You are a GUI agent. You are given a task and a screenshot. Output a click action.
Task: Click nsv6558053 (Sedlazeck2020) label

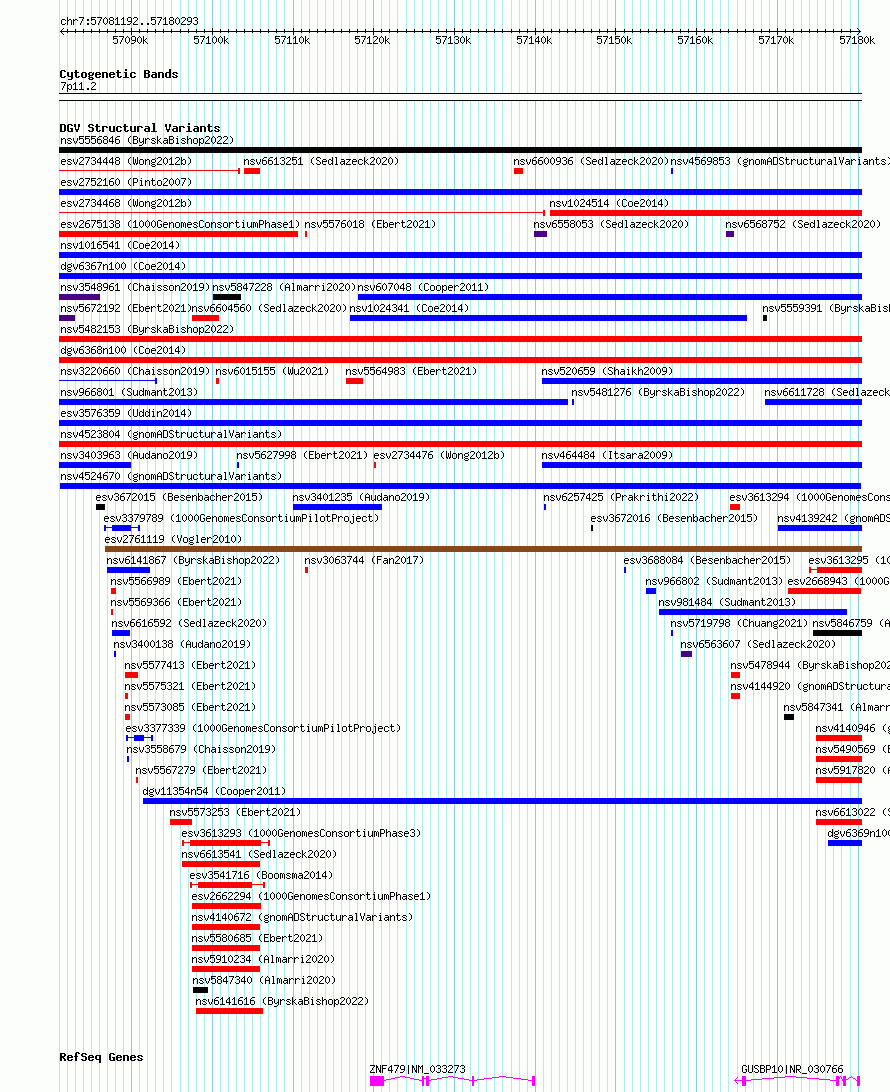coord(611,224)
